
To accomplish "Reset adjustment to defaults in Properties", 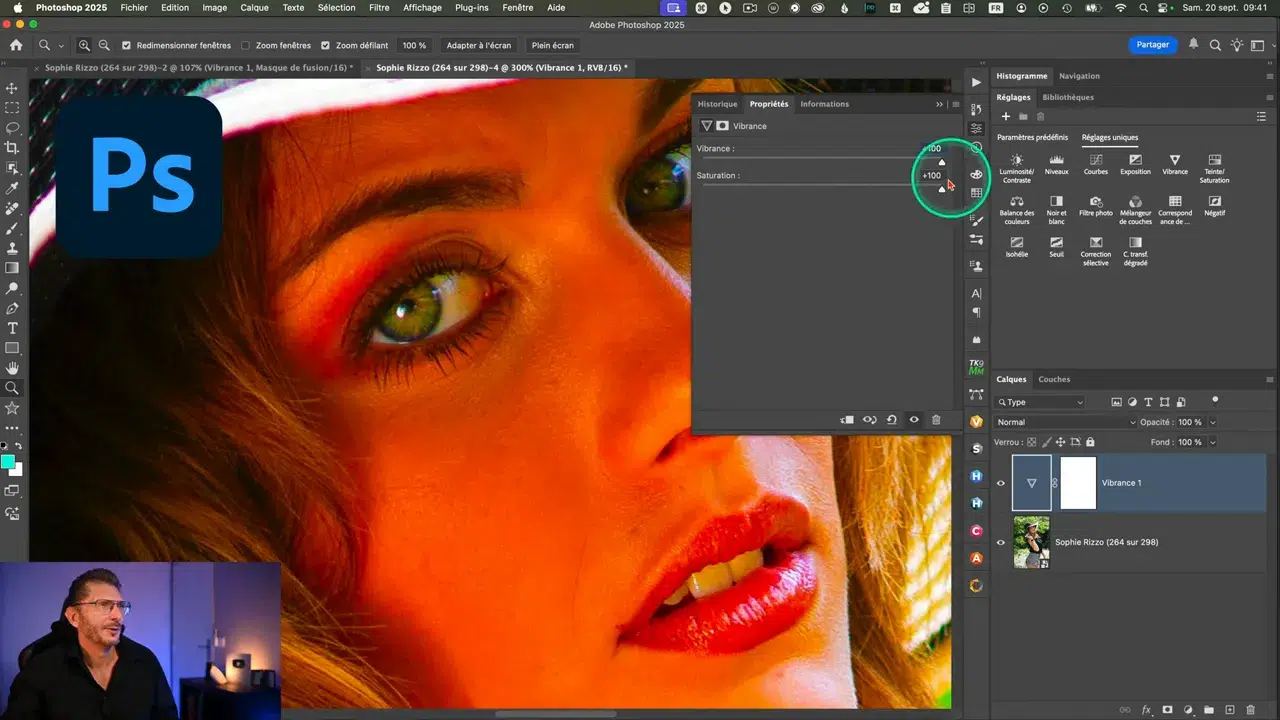I will tap(891, 420).
